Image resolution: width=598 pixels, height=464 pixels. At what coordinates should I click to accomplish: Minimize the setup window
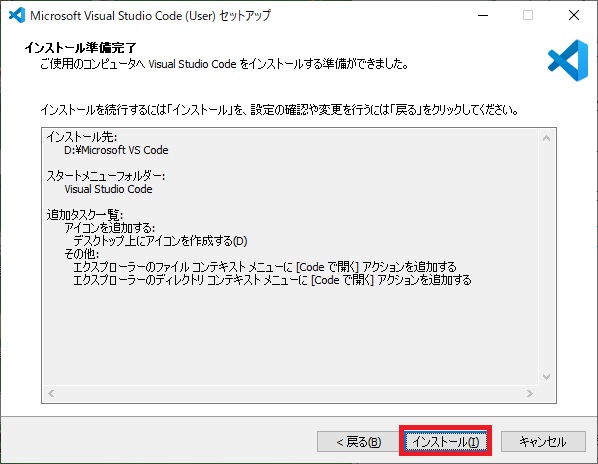[483, 15]
